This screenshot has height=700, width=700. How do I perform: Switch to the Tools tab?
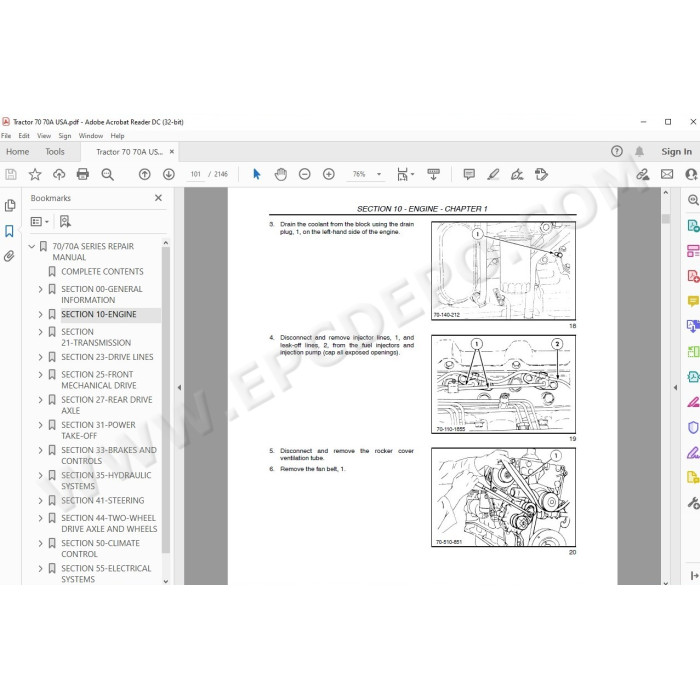click(x=55, y=152)
